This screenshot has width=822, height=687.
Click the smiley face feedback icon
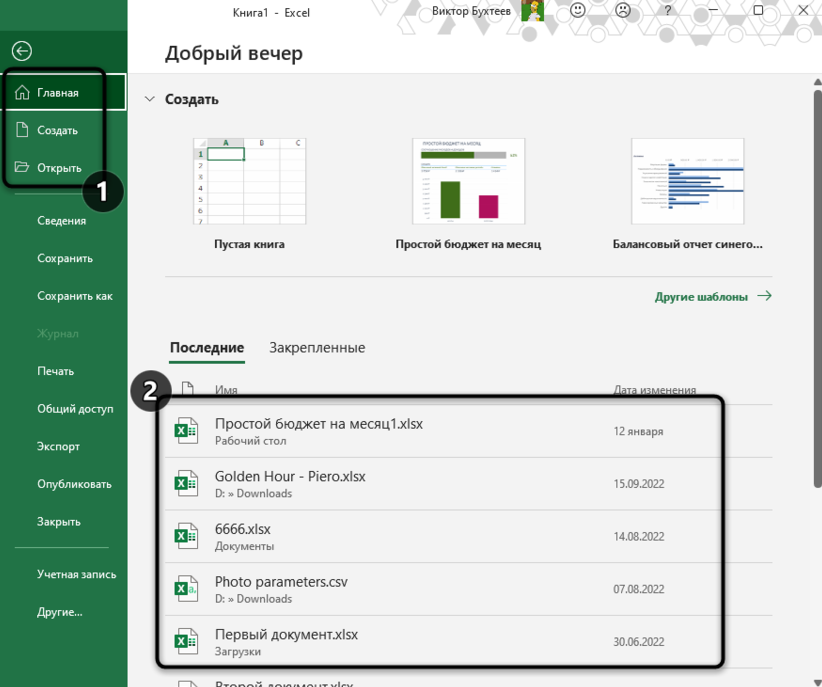pyautogui.click(x=579, y=11)
